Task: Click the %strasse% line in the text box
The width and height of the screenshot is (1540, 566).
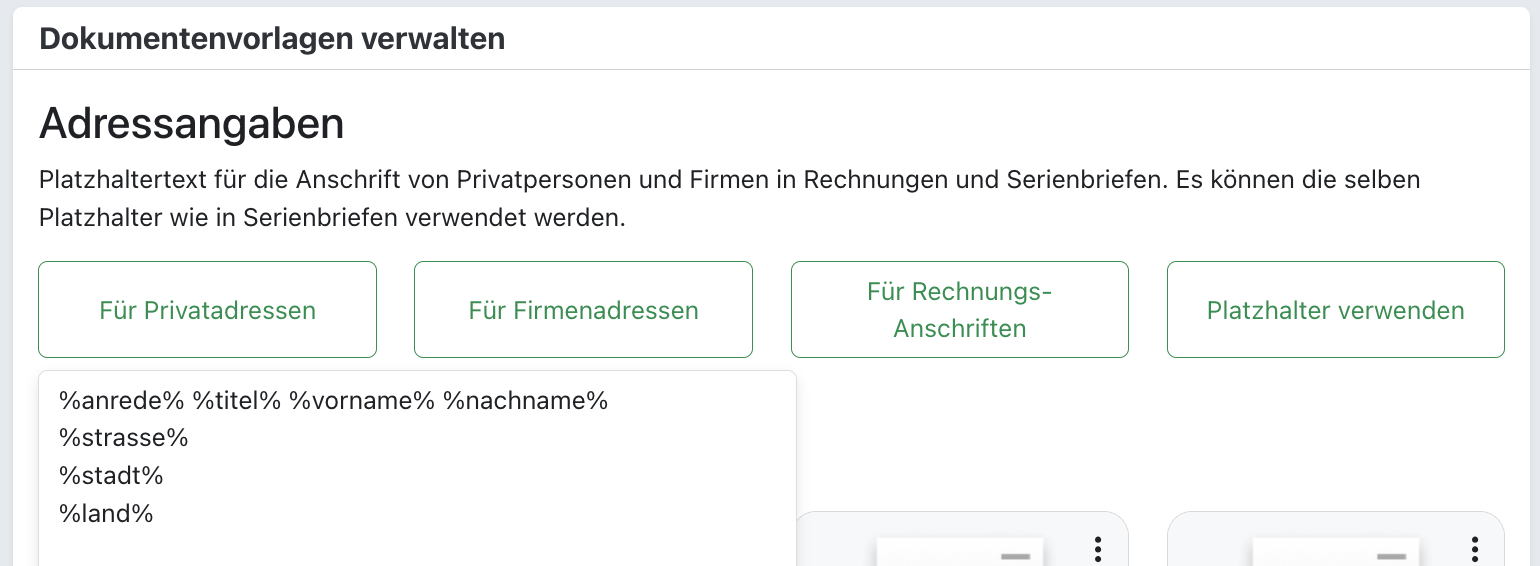Action: [123, 438]
